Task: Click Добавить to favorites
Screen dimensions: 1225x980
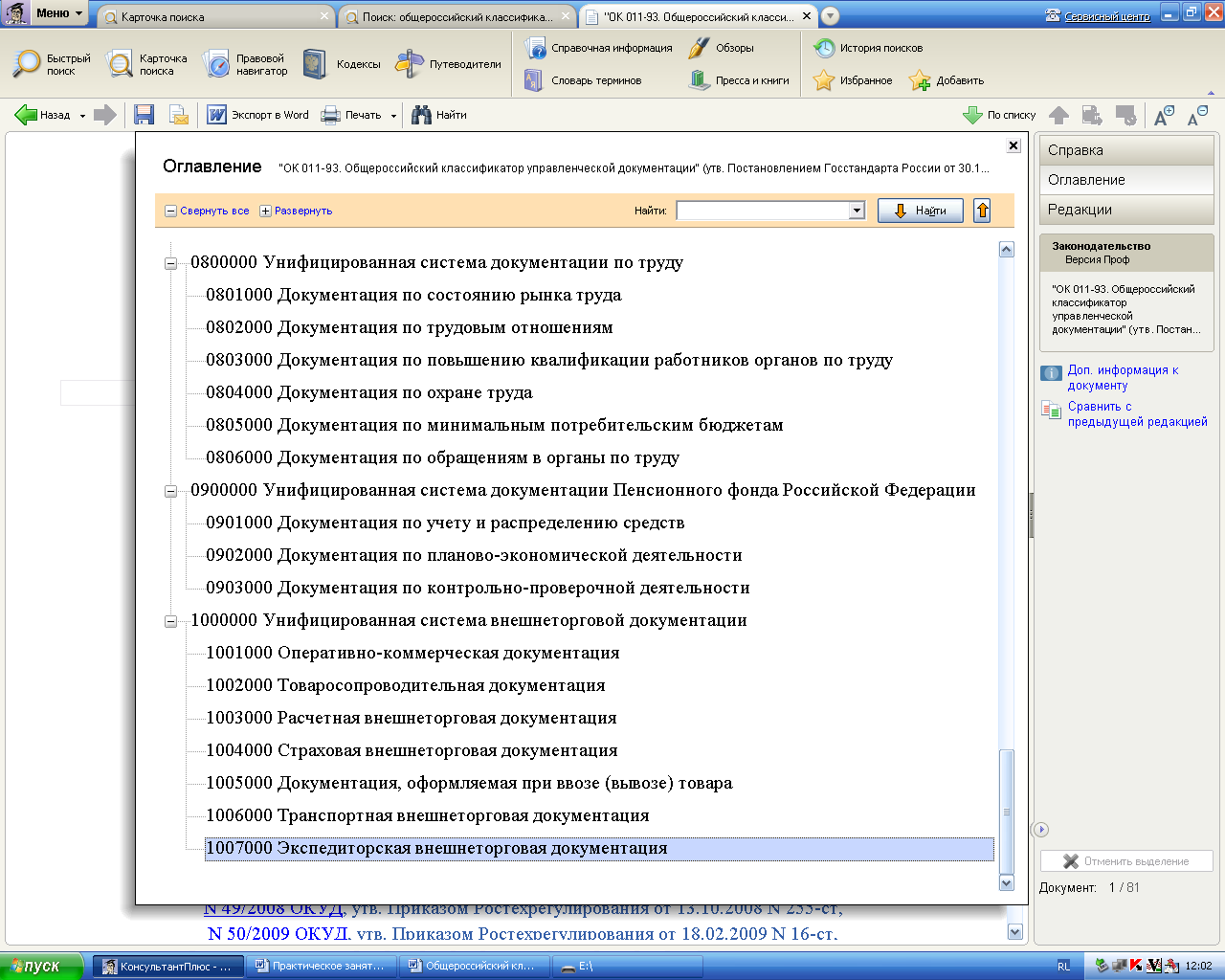Action: pyautogui.click(x=947, y=80)
